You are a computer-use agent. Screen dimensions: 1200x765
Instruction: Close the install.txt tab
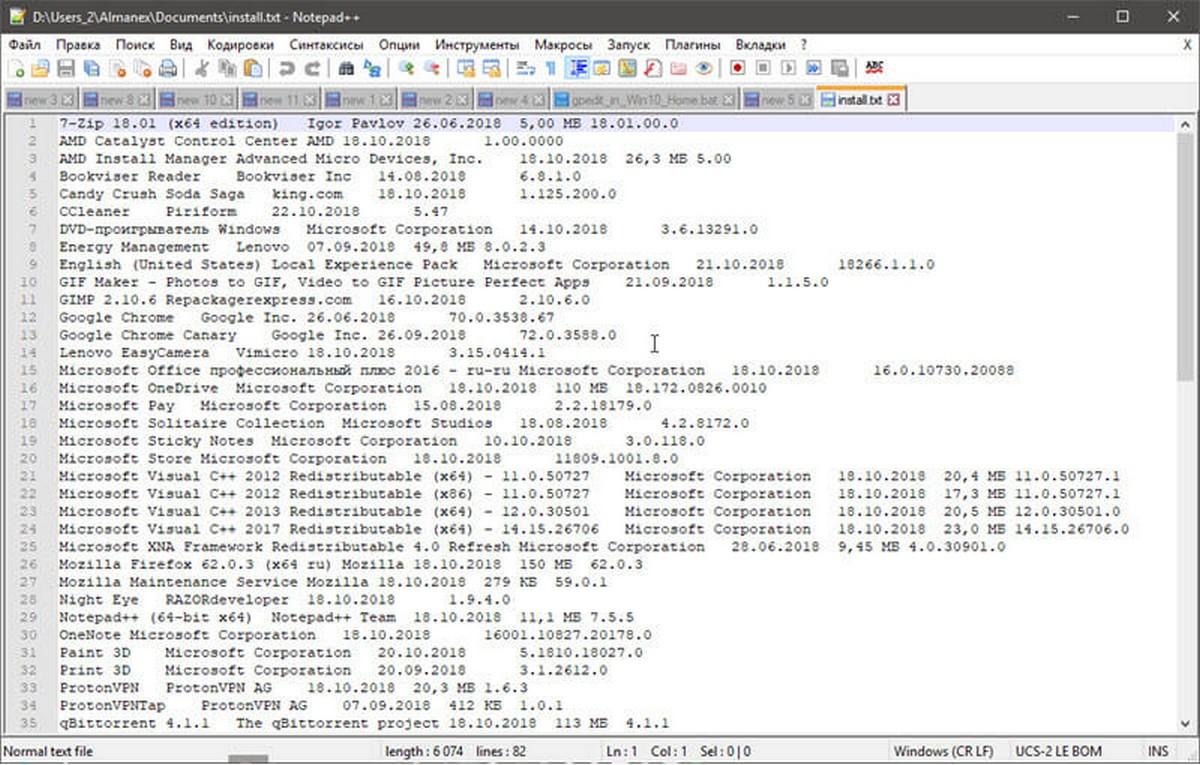click(x=893, y=100)
